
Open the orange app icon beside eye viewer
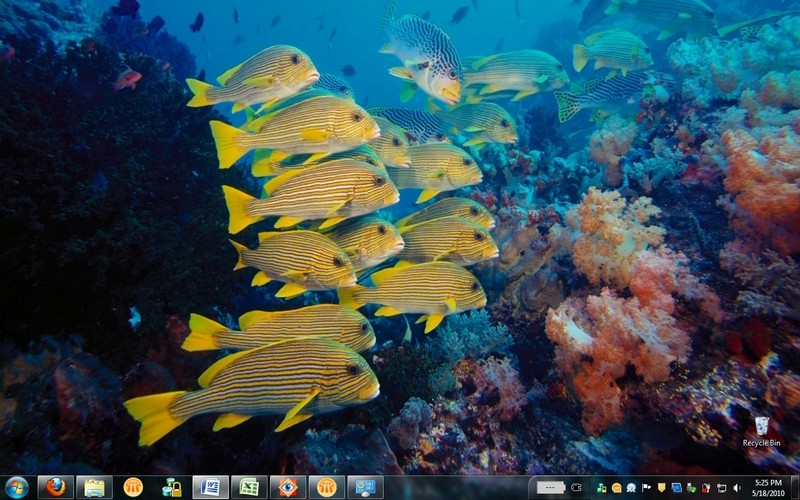[x=327, y=487]
